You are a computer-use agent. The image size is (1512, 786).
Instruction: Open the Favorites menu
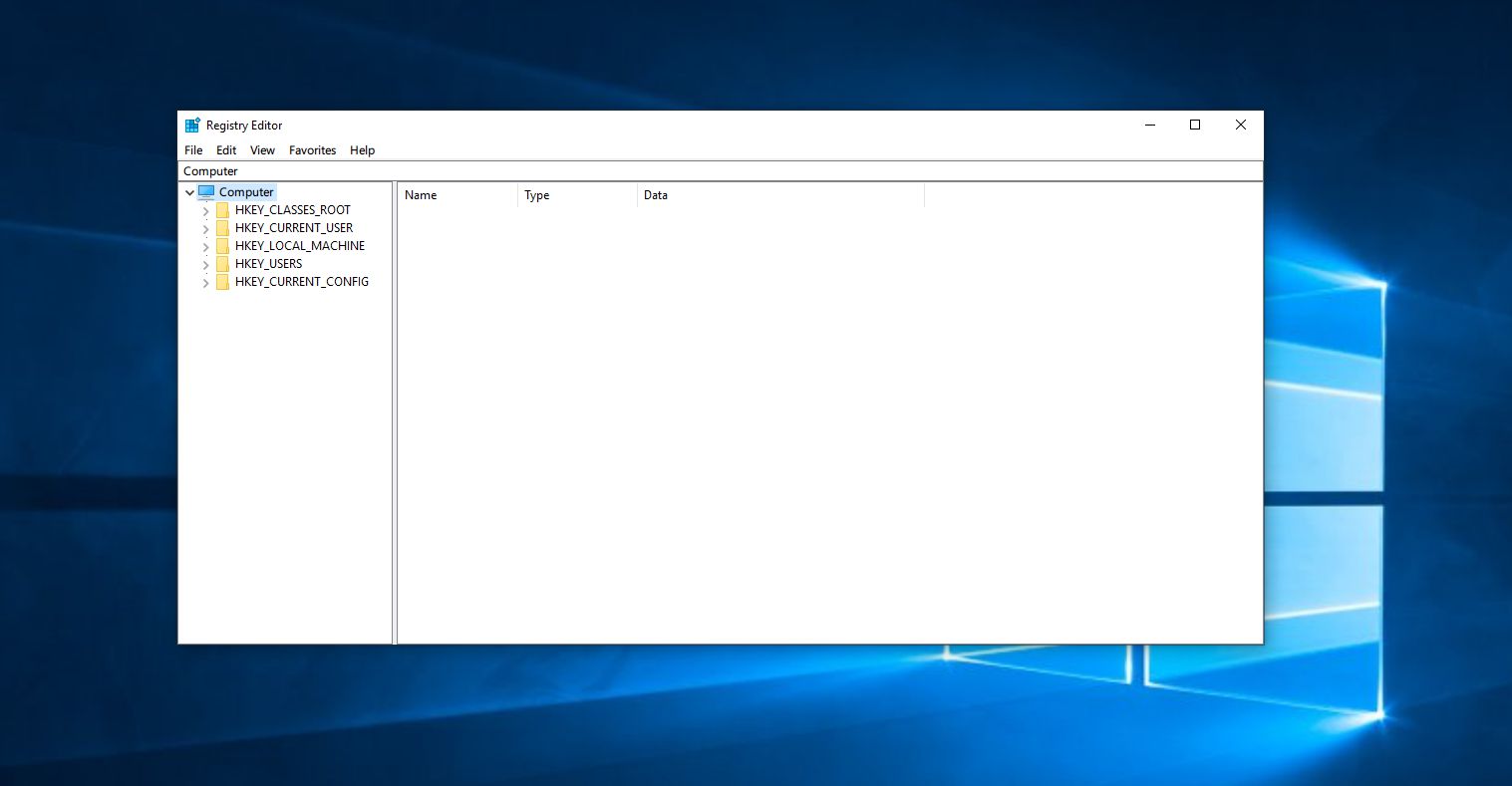312,150
